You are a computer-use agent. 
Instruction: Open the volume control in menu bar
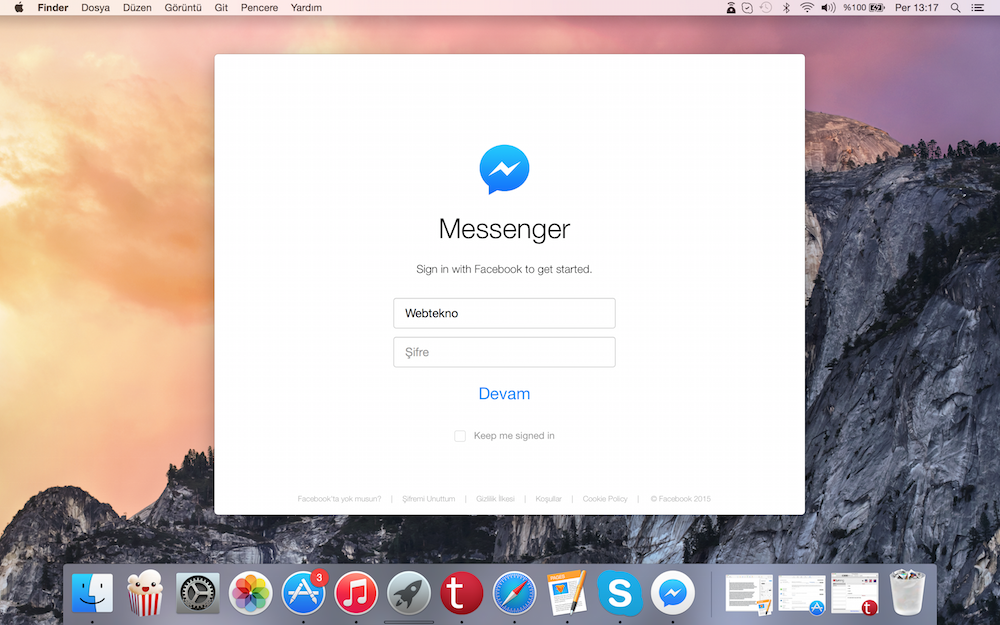(828, 8)
